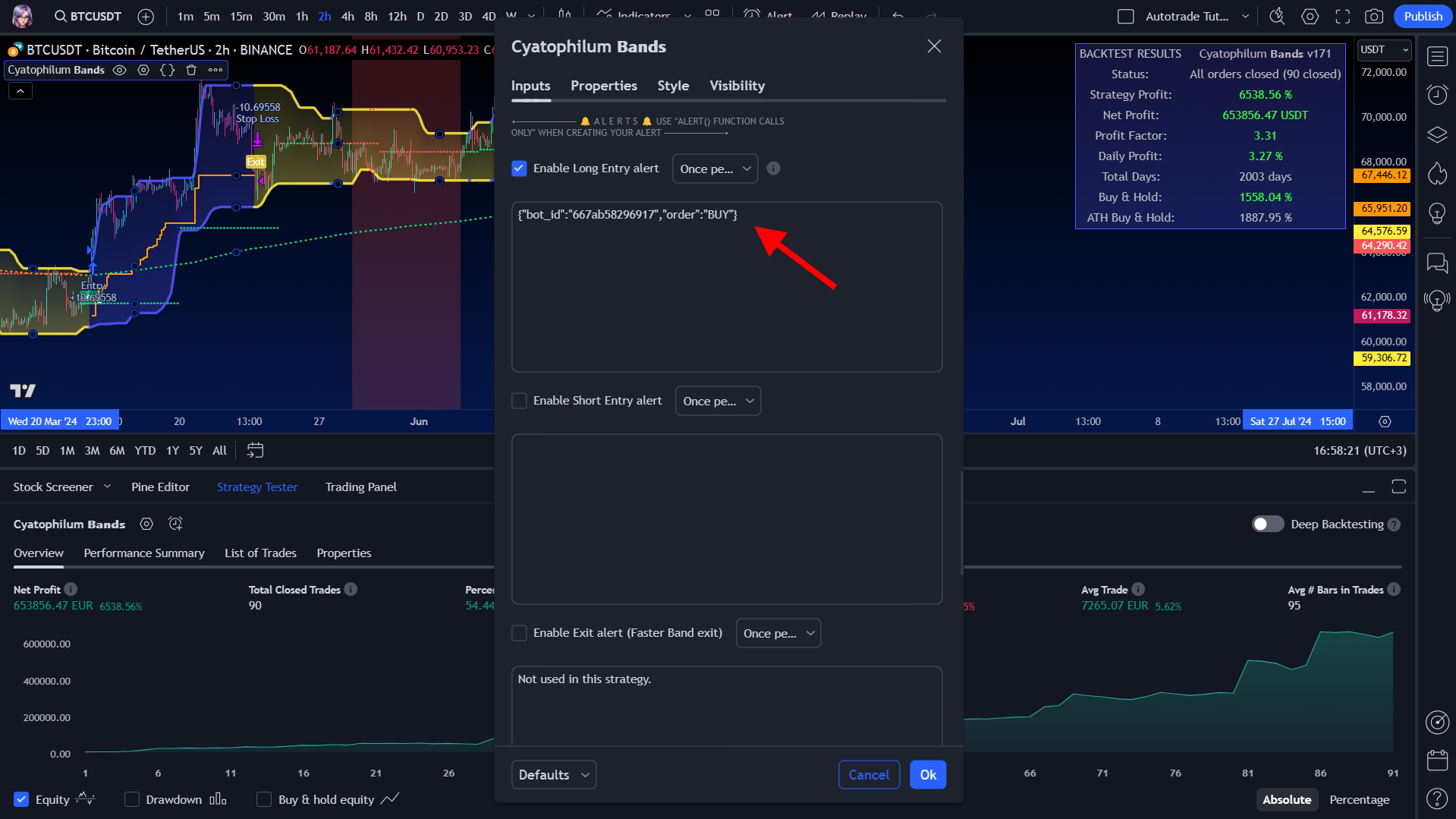Open Short Entry alert frequency dropdown
1456x819 pixels.
click(718, 401)
